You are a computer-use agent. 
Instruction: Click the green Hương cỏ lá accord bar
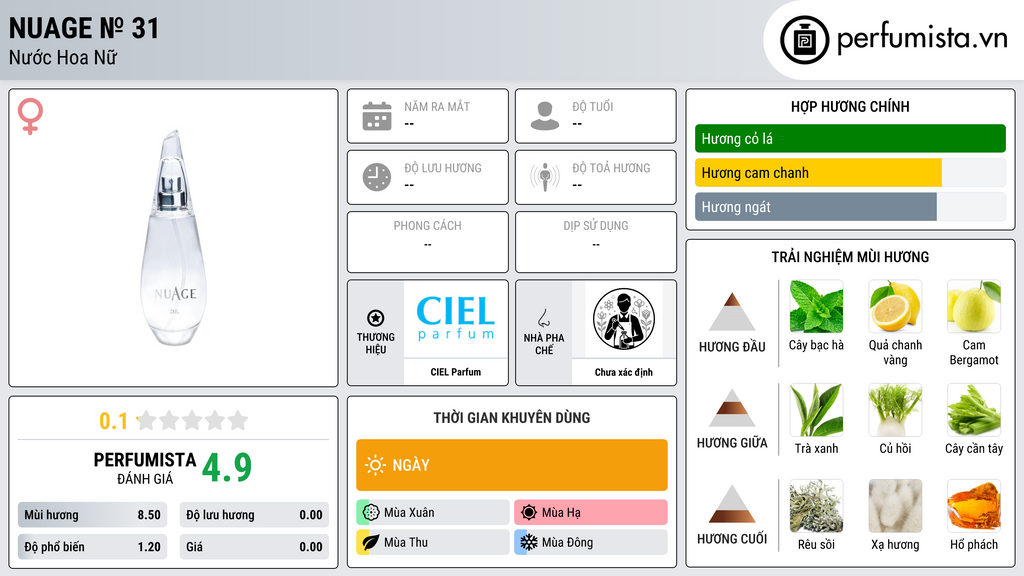(850, 138)
